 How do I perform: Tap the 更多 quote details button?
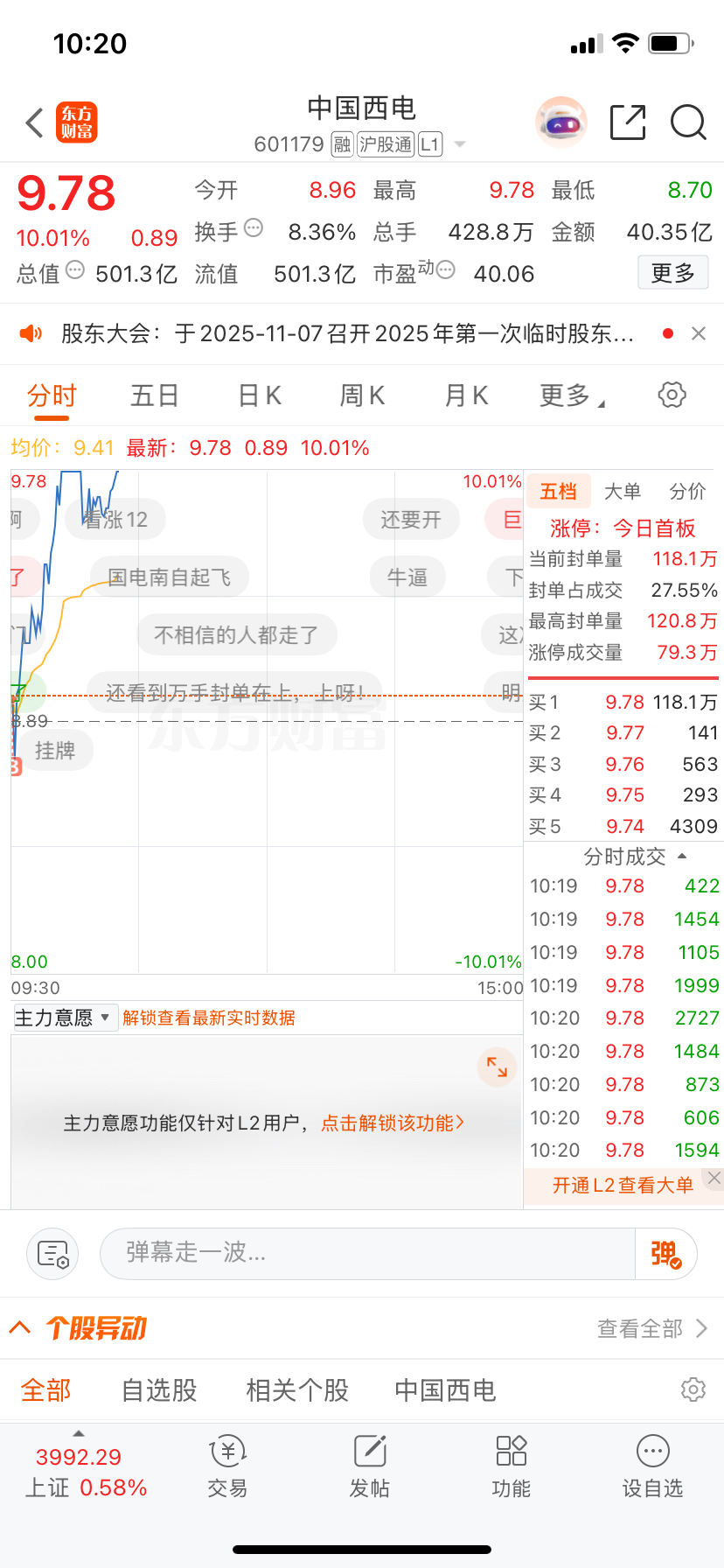pyautogui.click(x=672, y=273)
